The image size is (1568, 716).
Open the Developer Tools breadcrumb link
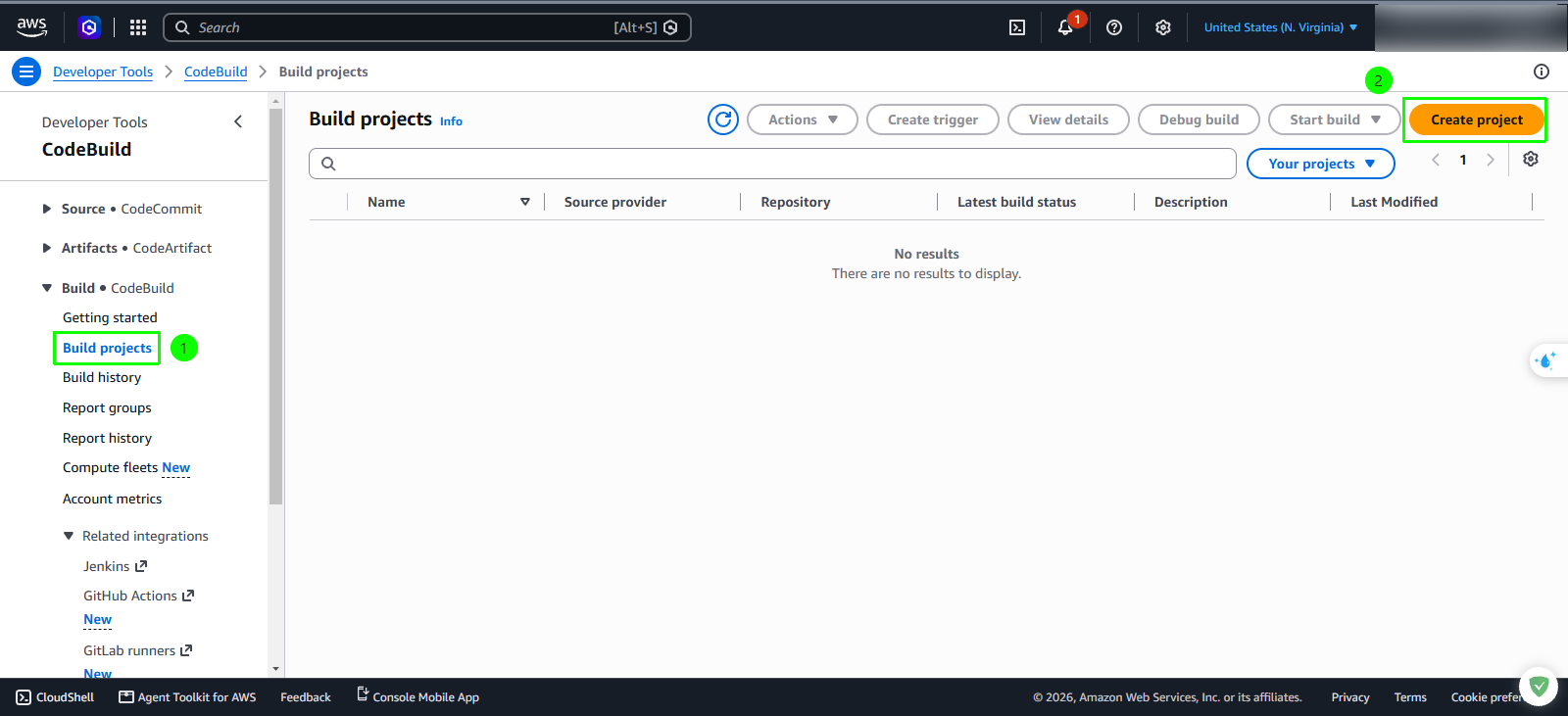coord(103,72)
